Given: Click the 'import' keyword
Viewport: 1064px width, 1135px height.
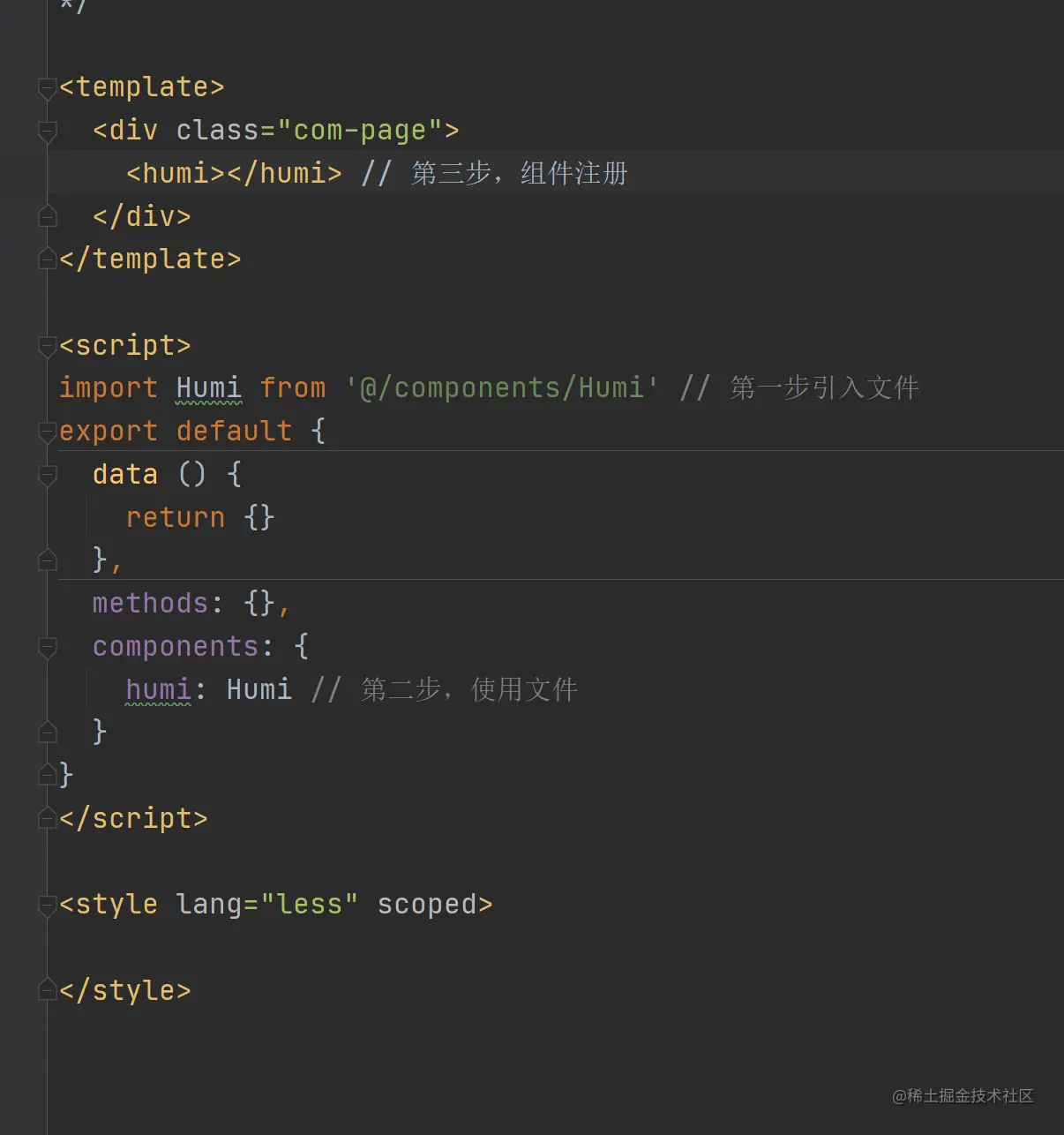Looking at the screenshot, I should [109, 388].
